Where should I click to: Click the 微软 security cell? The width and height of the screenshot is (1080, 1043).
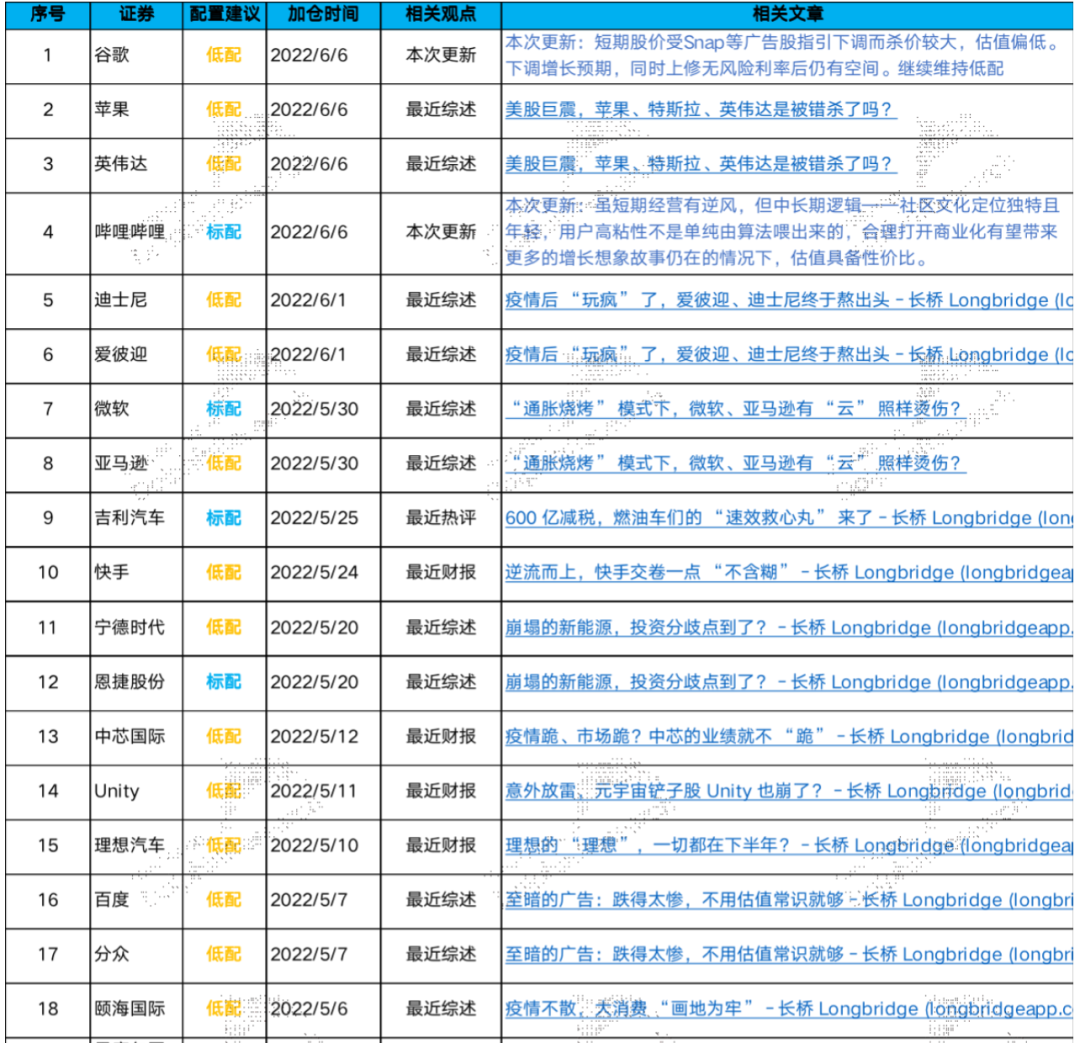tap(136, 410)
